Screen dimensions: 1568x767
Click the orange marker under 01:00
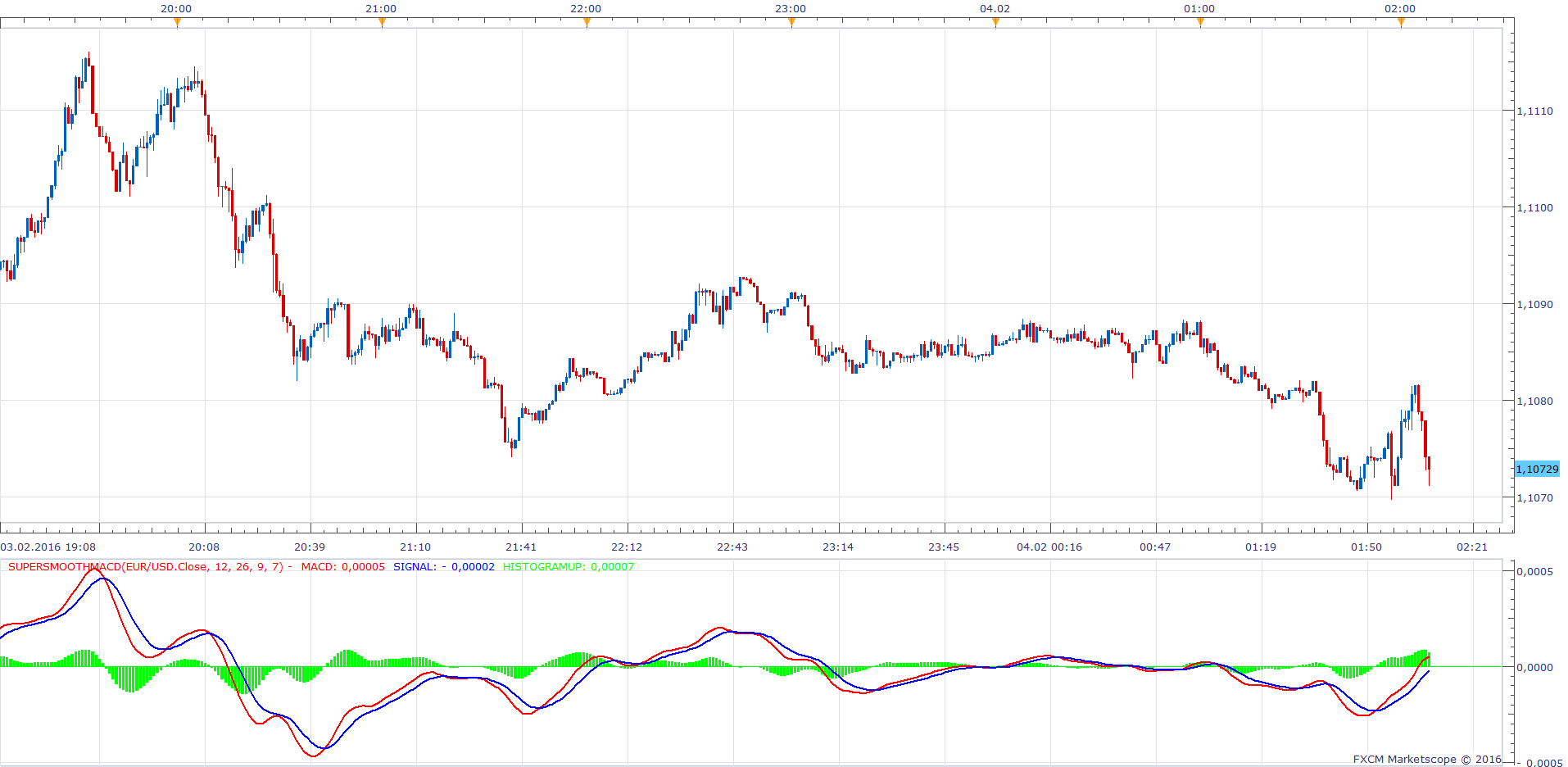coord(1200,23)
